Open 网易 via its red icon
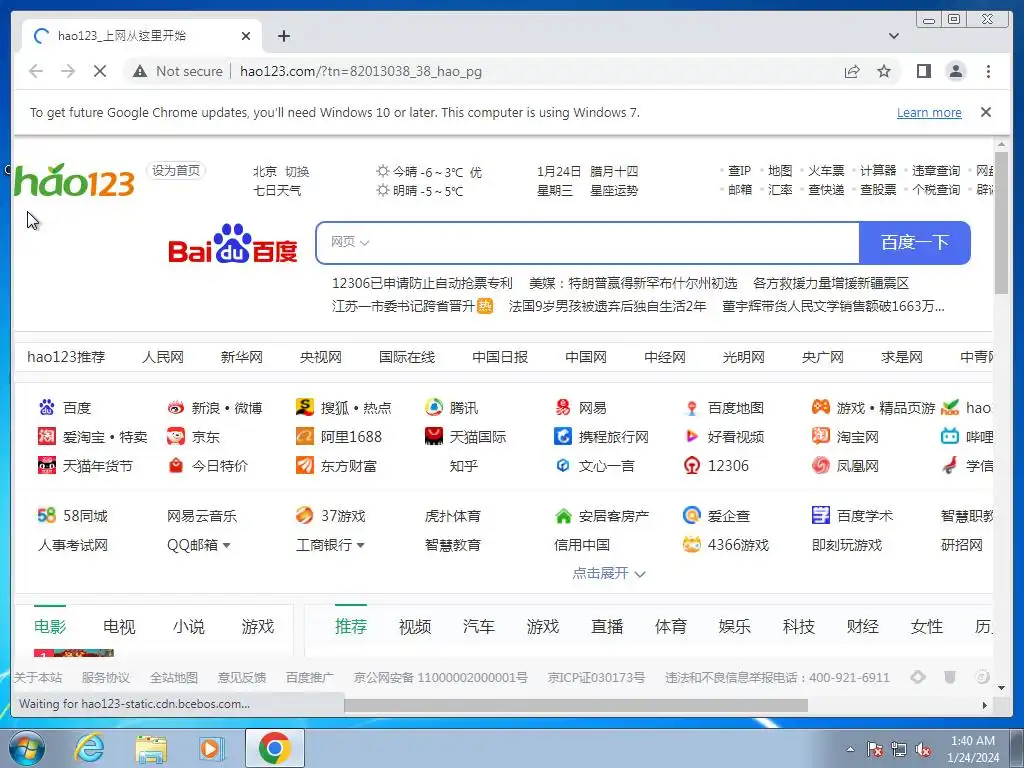The image size is (1024, 768). pyautogui.click(x=563, y=408)
